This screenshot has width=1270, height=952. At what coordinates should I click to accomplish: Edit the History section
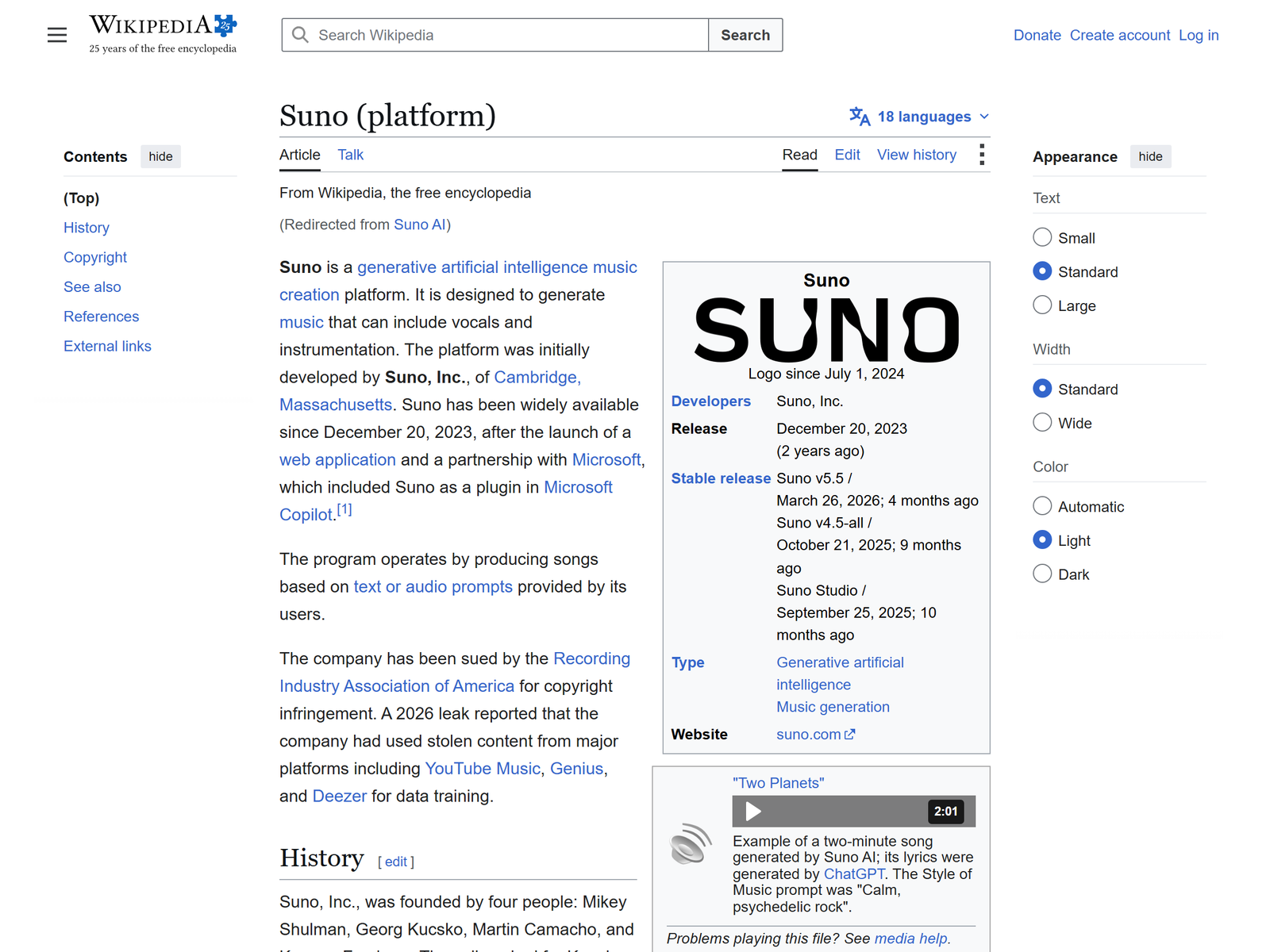coord(396,862)
